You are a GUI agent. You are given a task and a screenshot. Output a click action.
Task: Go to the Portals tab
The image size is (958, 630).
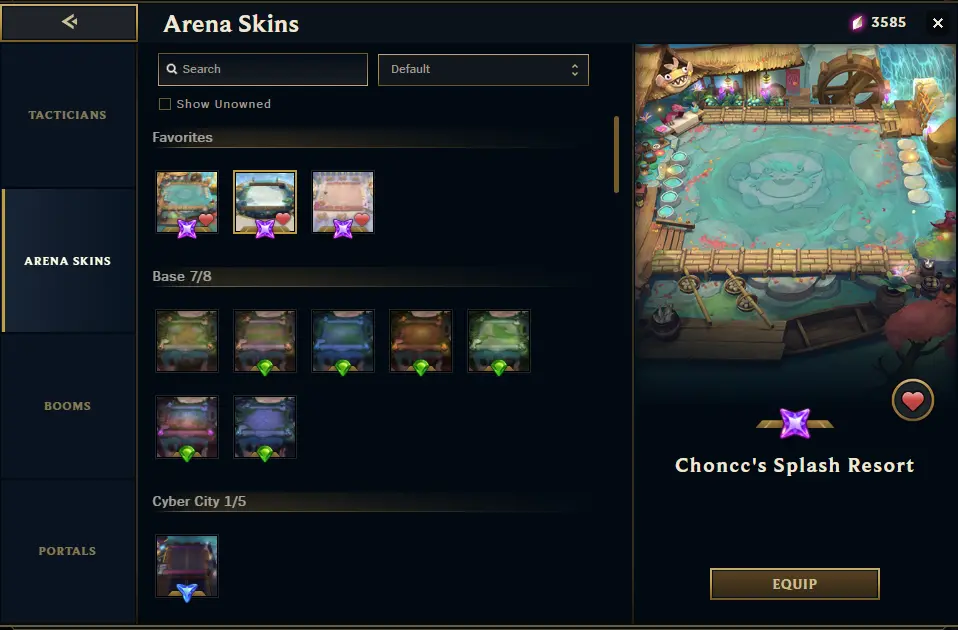68,551
